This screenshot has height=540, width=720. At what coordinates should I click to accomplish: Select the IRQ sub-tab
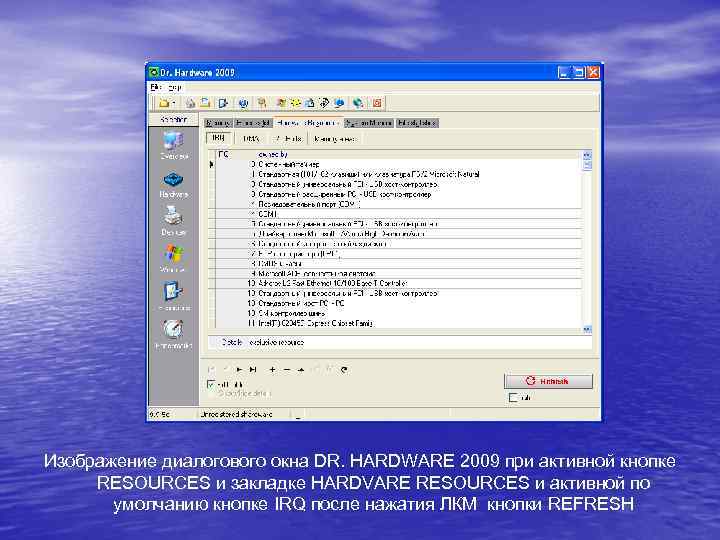(219, 138)
